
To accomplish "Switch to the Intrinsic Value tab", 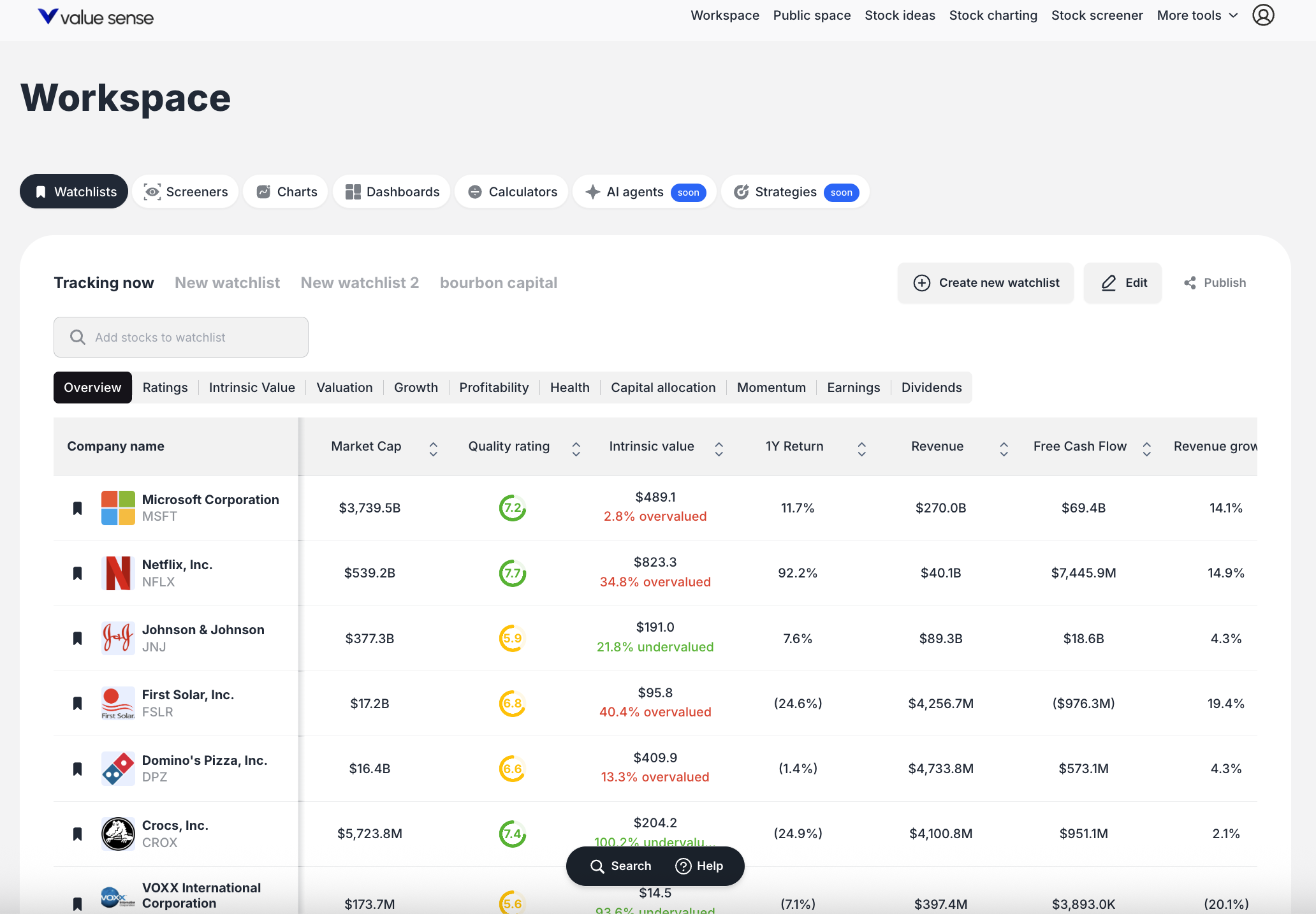I will [x=252, y=388].
